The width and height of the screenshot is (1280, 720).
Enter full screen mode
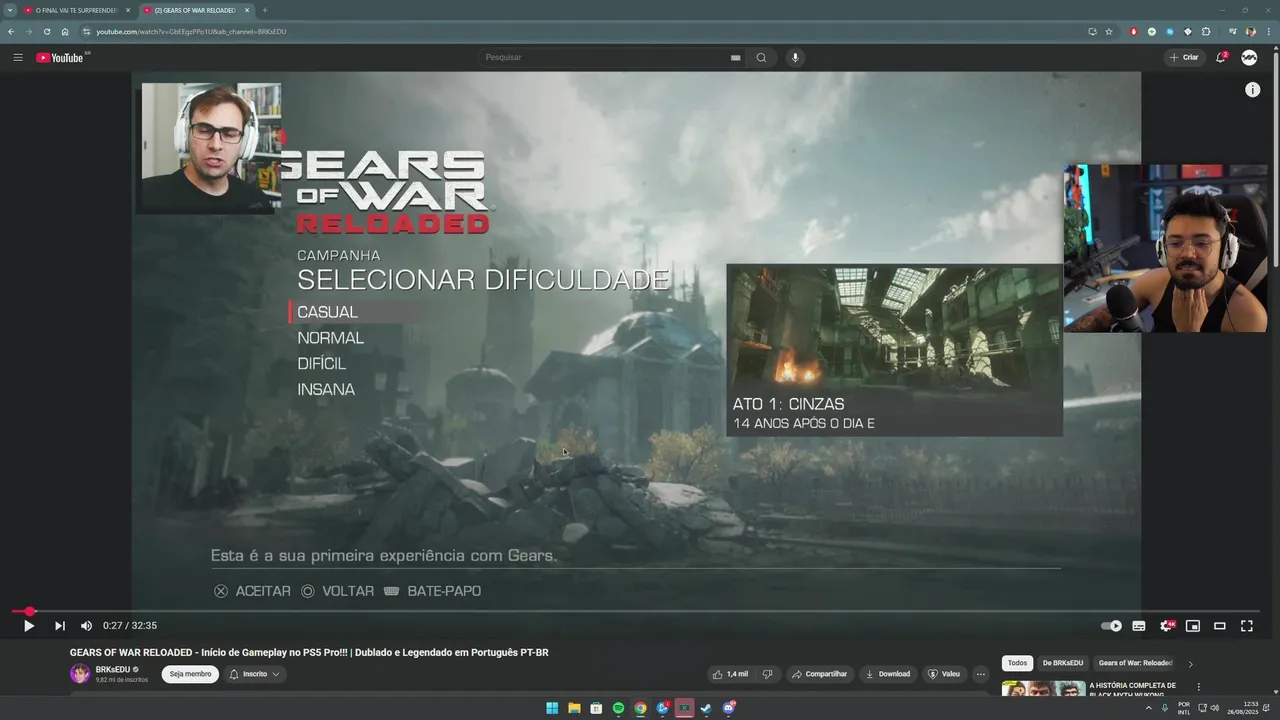(x=1247, y=626)
